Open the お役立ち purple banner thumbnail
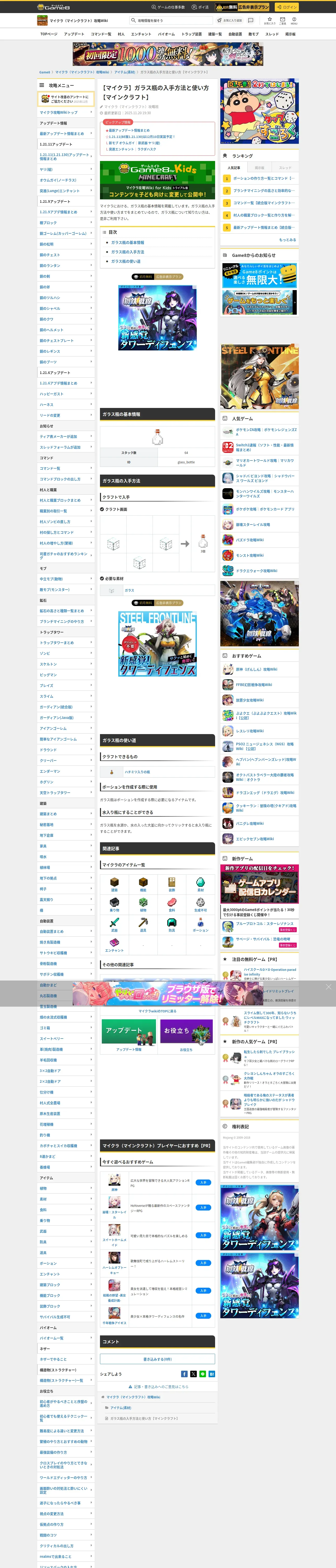This screenshot has width=336, height=1568. point(186,1032)
